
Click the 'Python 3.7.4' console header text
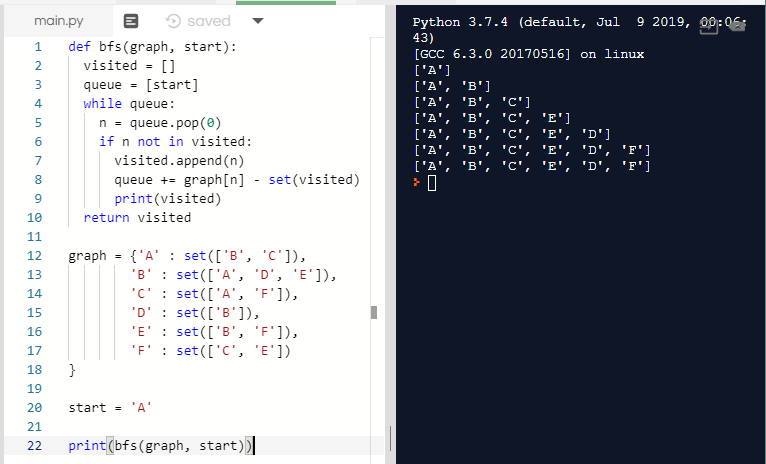click(x=460, y=22)
